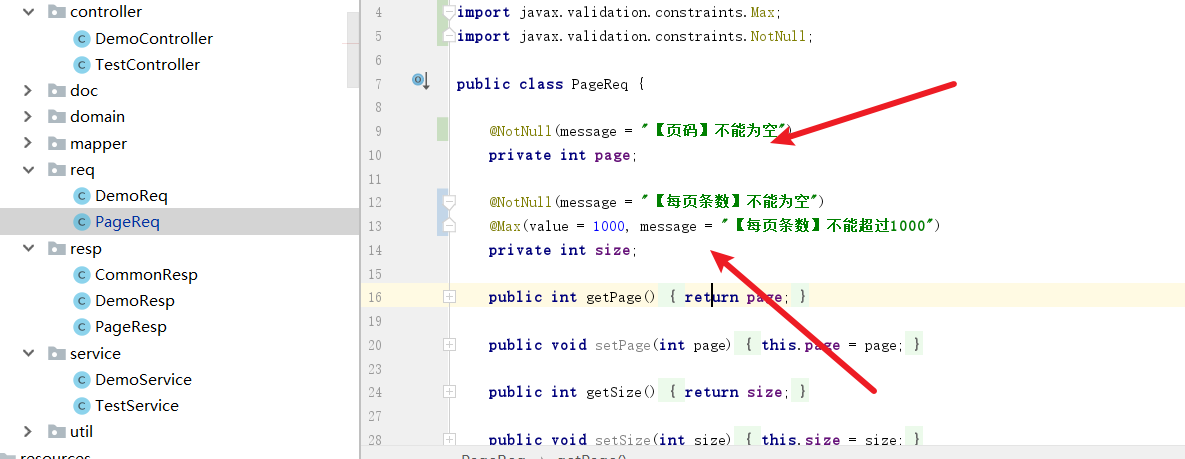
Task: Collapse the service folder
Action: click(x=29, y=354)
